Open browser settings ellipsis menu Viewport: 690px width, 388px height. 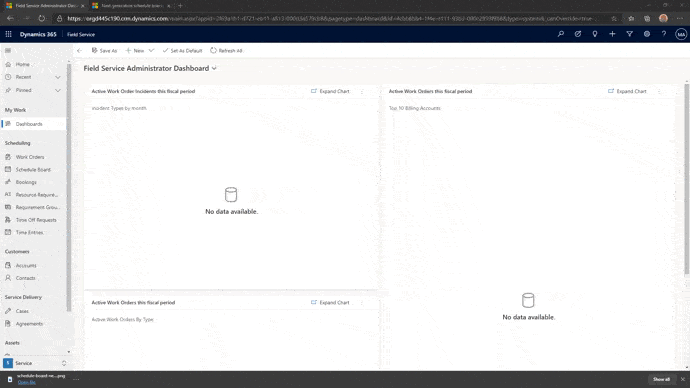click(680, 18)
